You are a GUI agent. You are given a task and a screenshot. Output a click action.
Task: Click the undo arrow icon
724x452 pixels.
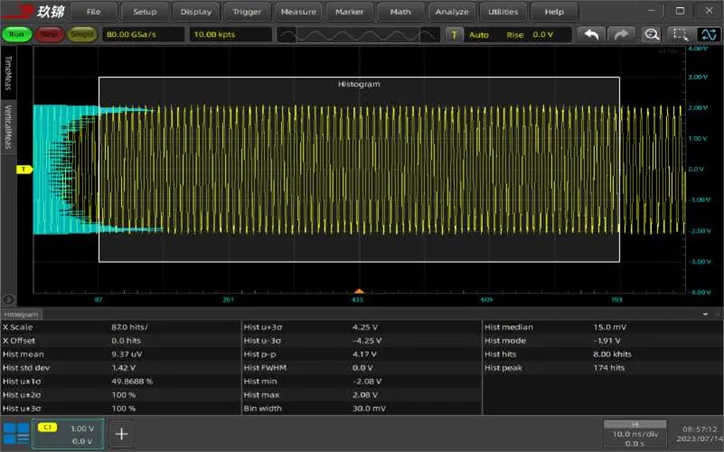(x=592, y=34)
